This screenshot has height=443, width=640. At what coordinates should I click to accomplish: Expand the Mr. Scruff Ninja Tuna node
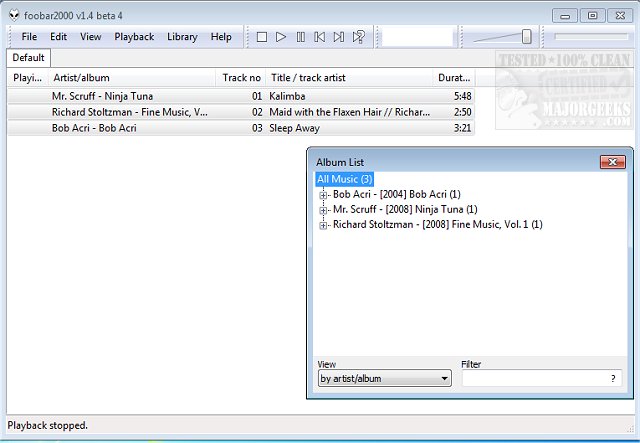[323, 210]
